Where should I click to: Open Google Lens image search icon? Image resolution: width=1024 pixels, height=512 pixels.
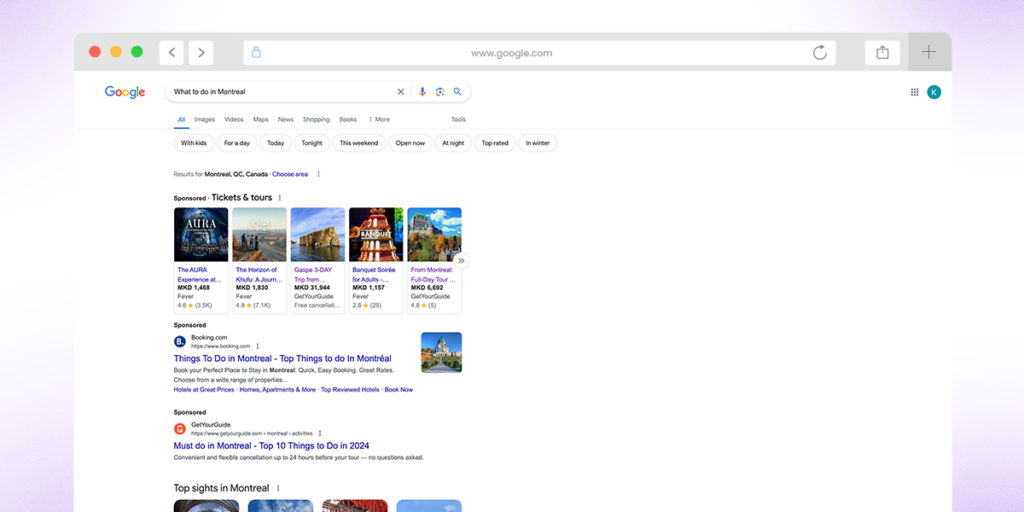(x=440, y=92)
